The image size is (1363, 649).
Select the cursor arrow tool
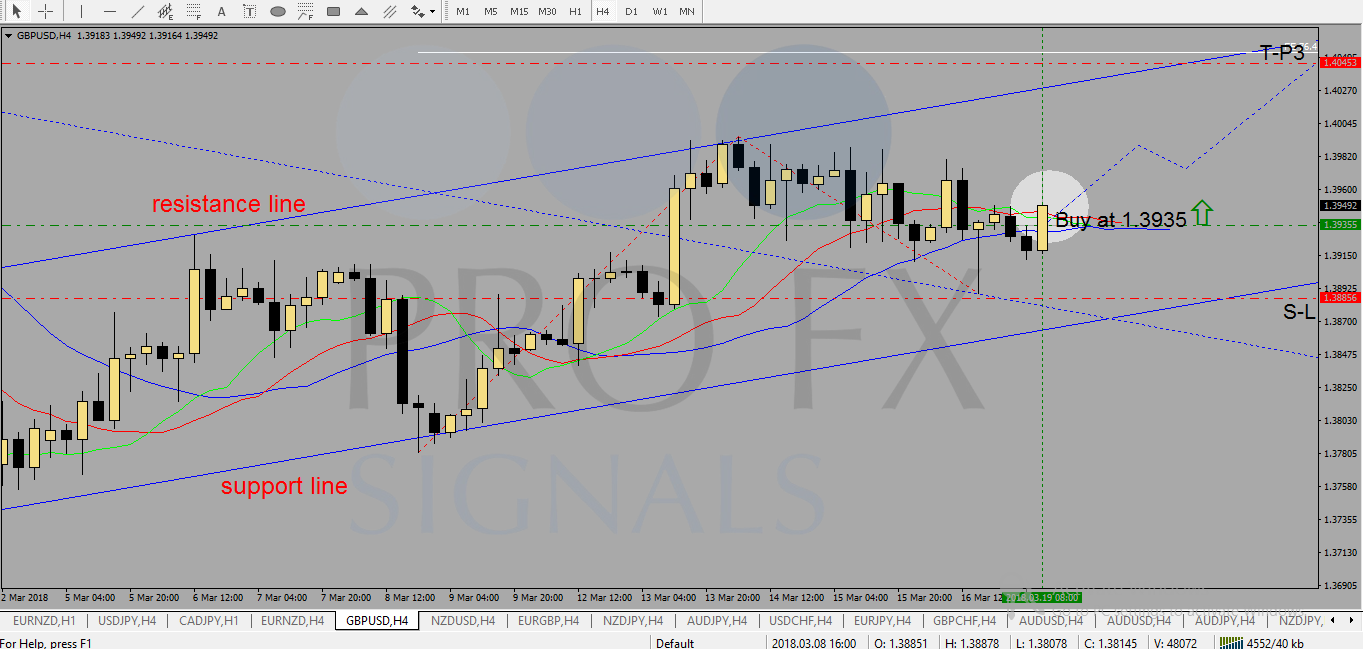[17, 11]
